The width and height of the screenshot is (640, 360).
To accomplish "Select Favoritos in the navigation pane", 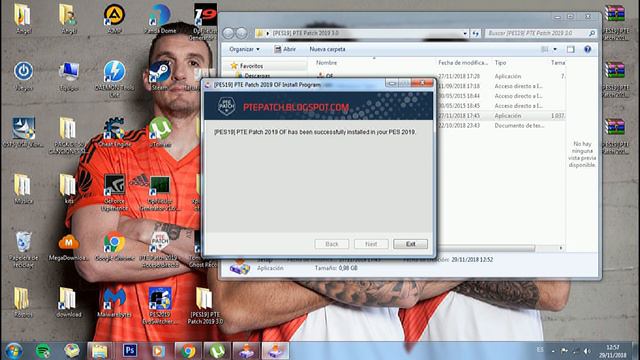I will click(251, 66).
